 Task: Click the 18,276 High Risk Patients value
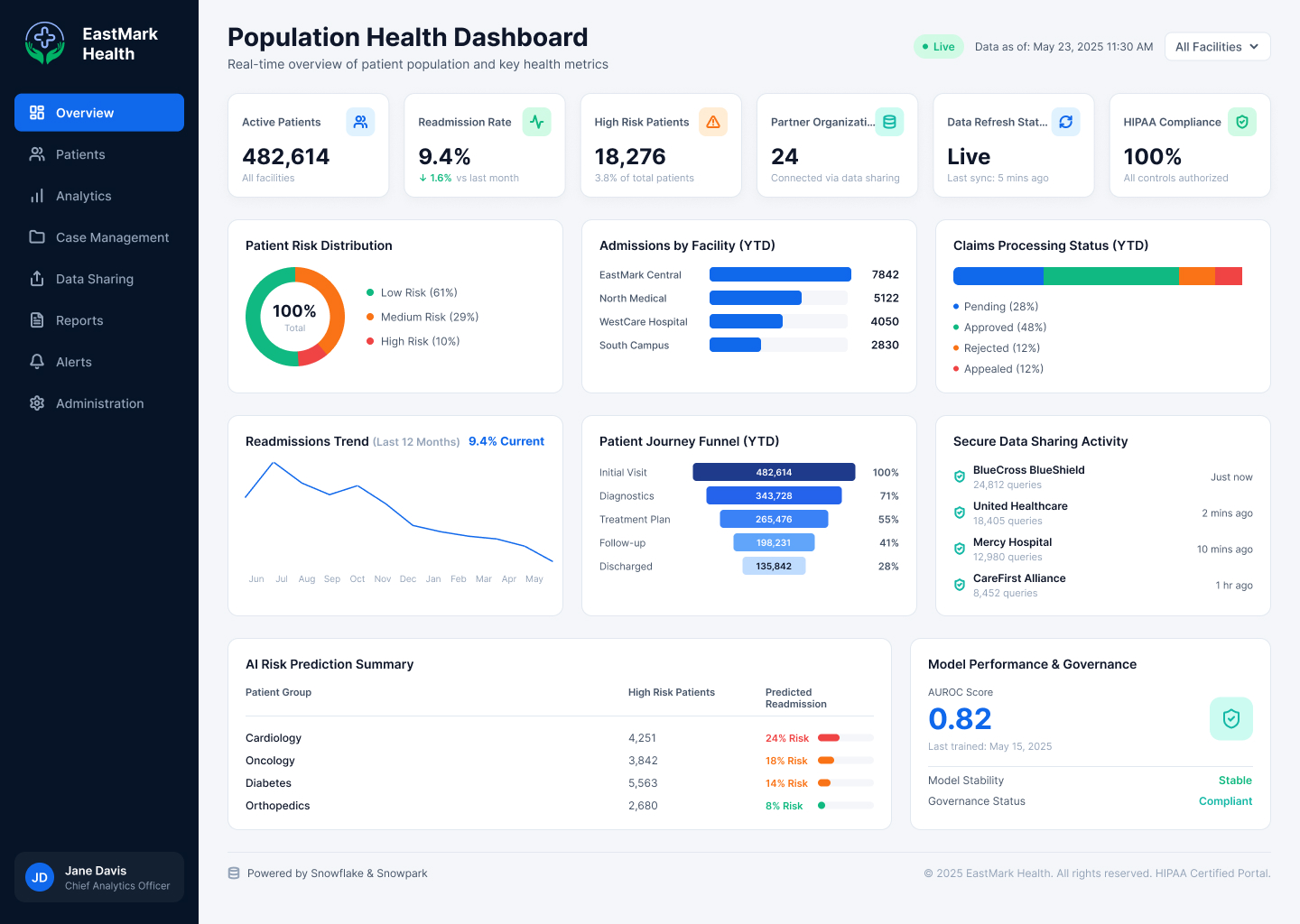tap(630, 157)
